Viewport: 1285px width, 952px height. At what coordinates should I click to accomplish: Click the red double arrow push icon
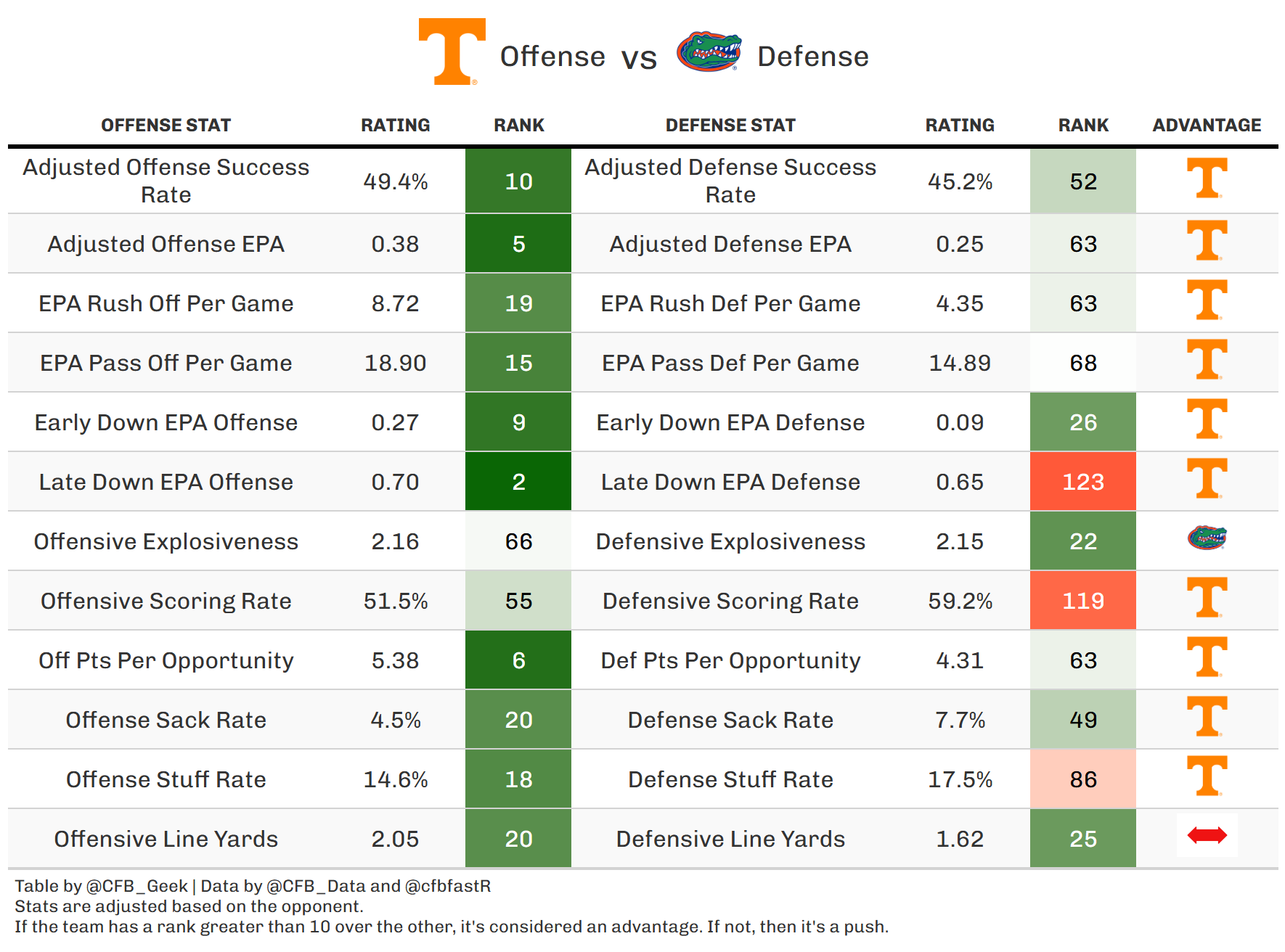(x=1207, y=836)
